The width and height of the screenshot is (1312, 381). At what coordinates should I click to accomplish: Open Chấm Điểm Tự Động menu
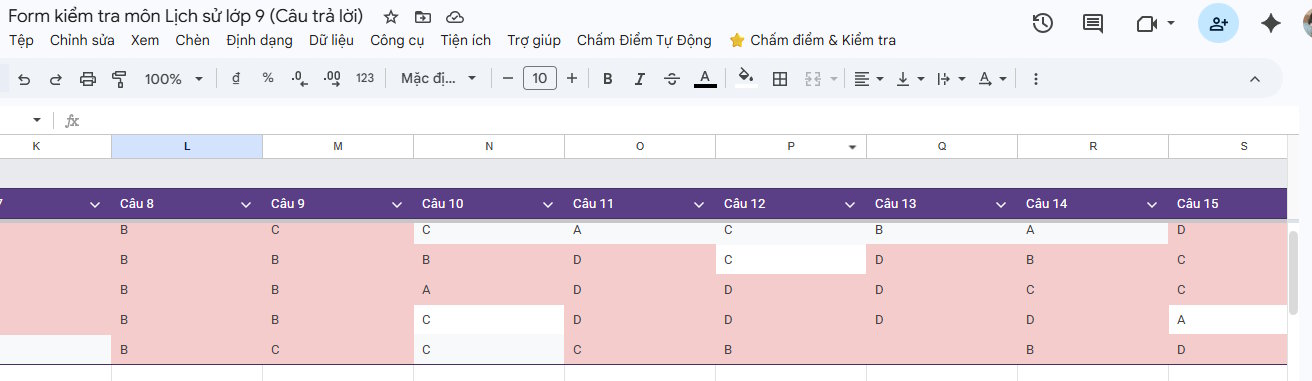[644, 40]
